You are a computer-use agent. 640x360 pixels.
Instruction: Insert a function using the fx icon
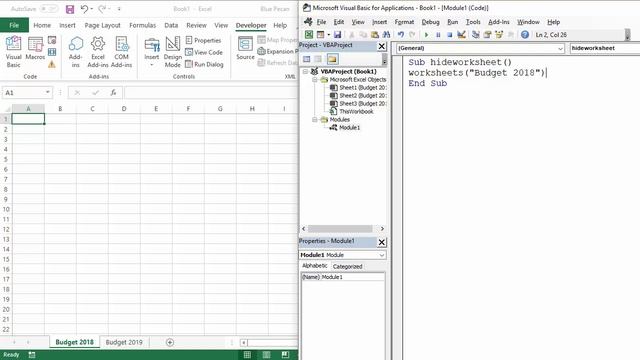pyautogui.click(x=113, y=93)
